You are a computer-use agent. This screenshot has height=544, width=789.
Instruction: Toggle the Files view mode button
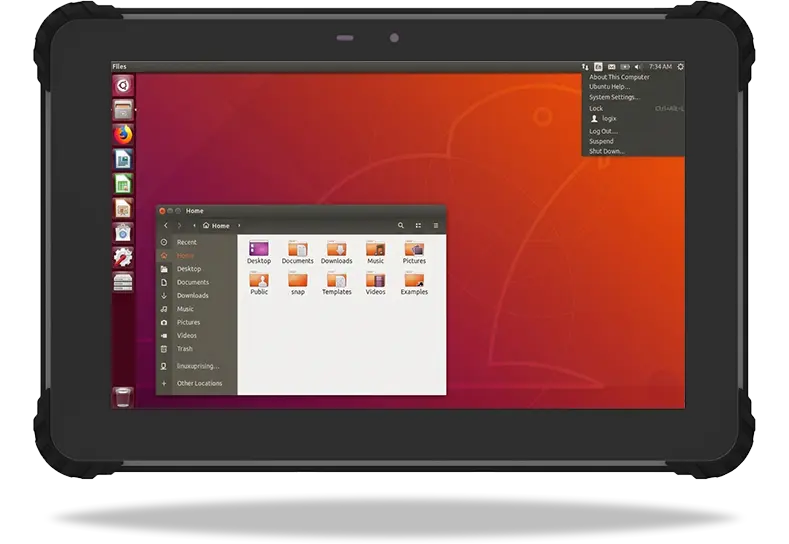point(418,226)
